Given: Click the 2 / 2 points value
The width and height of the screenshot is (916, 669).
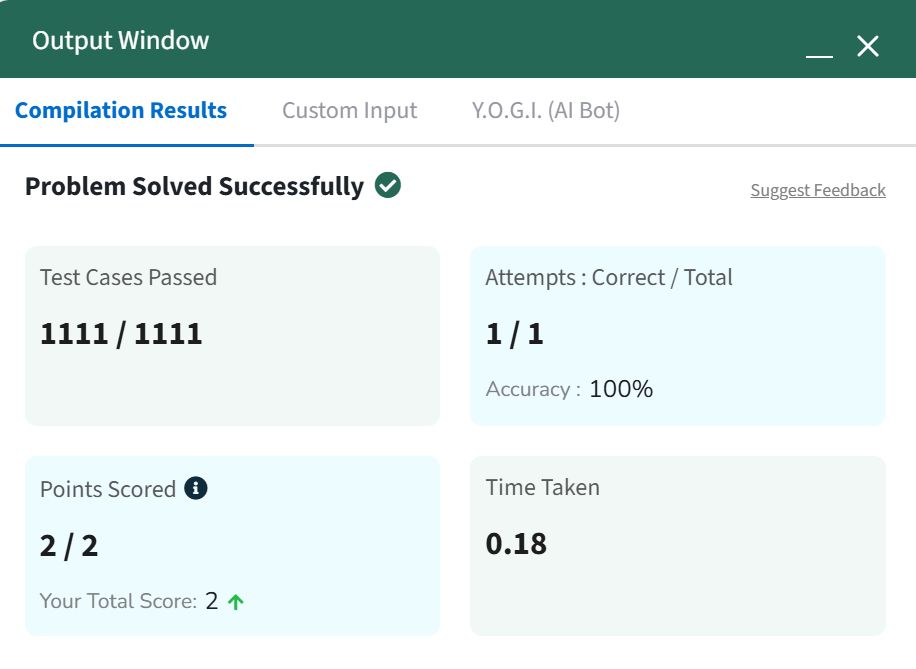Looking at the screenshot, I should pyautogui.click(x=69, y=546).
